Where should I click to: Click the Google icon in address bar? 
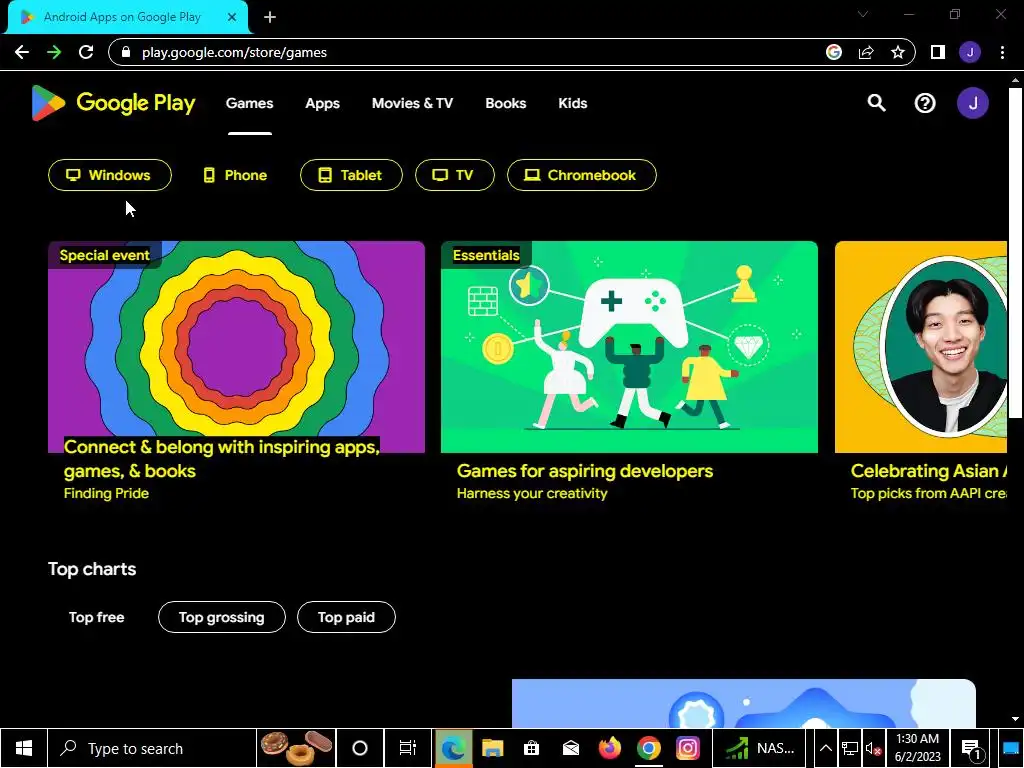[833, 52]
